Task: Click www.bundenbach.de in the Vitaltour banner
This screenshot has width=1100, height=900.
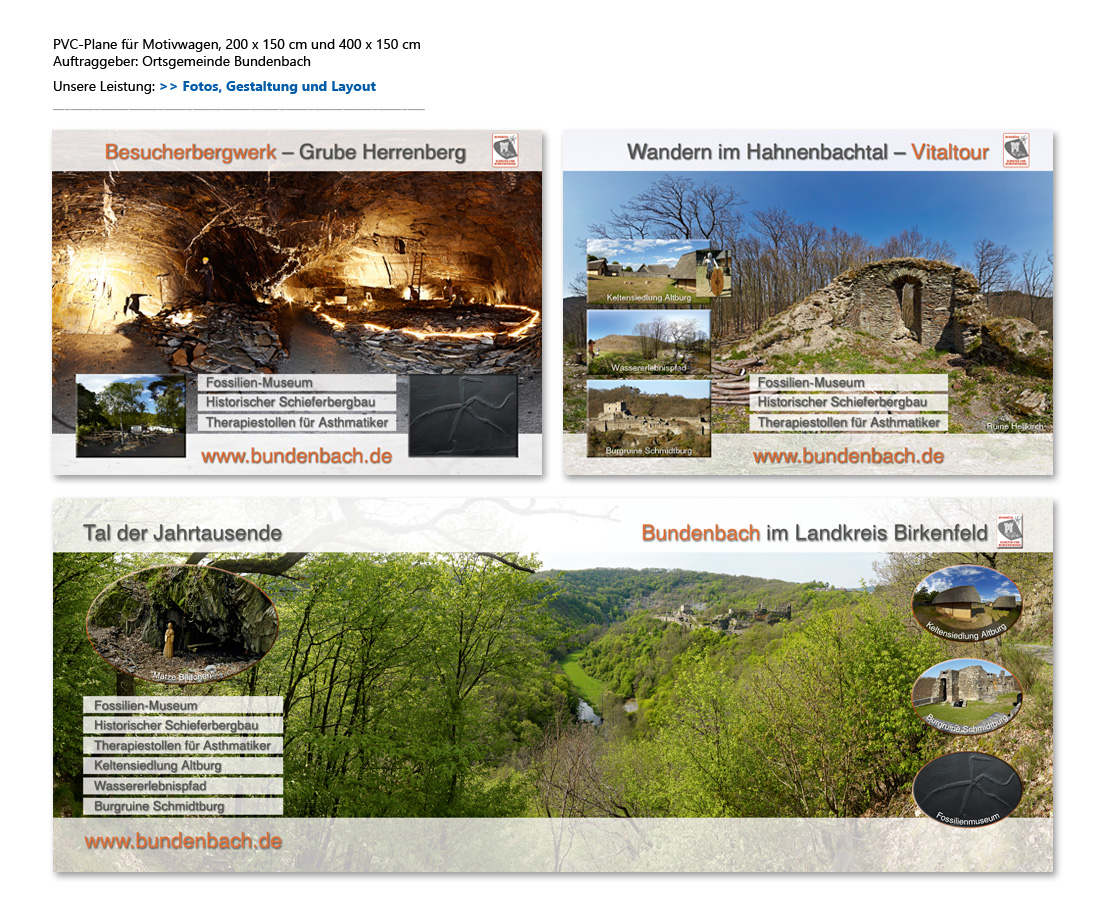Action: tap(848, 456)
